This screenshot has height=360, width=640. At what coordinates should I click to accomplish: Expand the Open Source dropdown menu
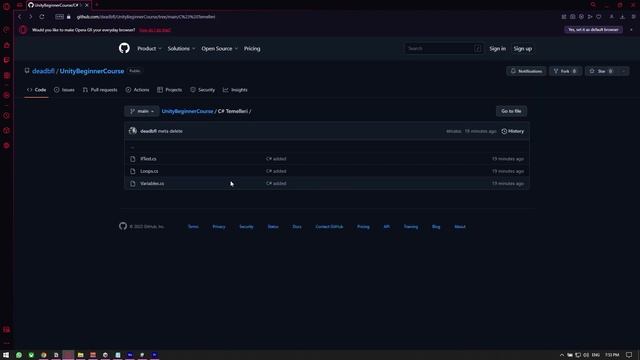(220, 49)
